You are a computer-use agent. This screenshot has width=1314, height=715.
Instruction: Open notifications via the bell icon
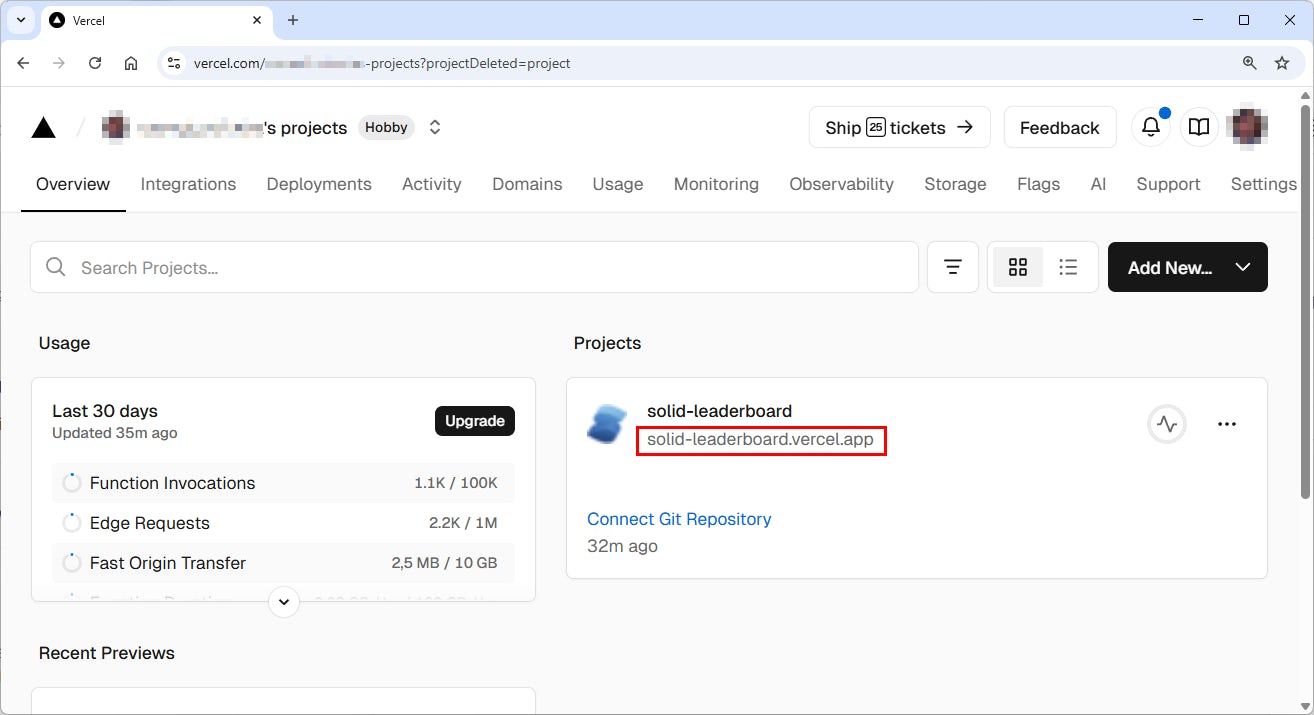tap(1150, 127)
